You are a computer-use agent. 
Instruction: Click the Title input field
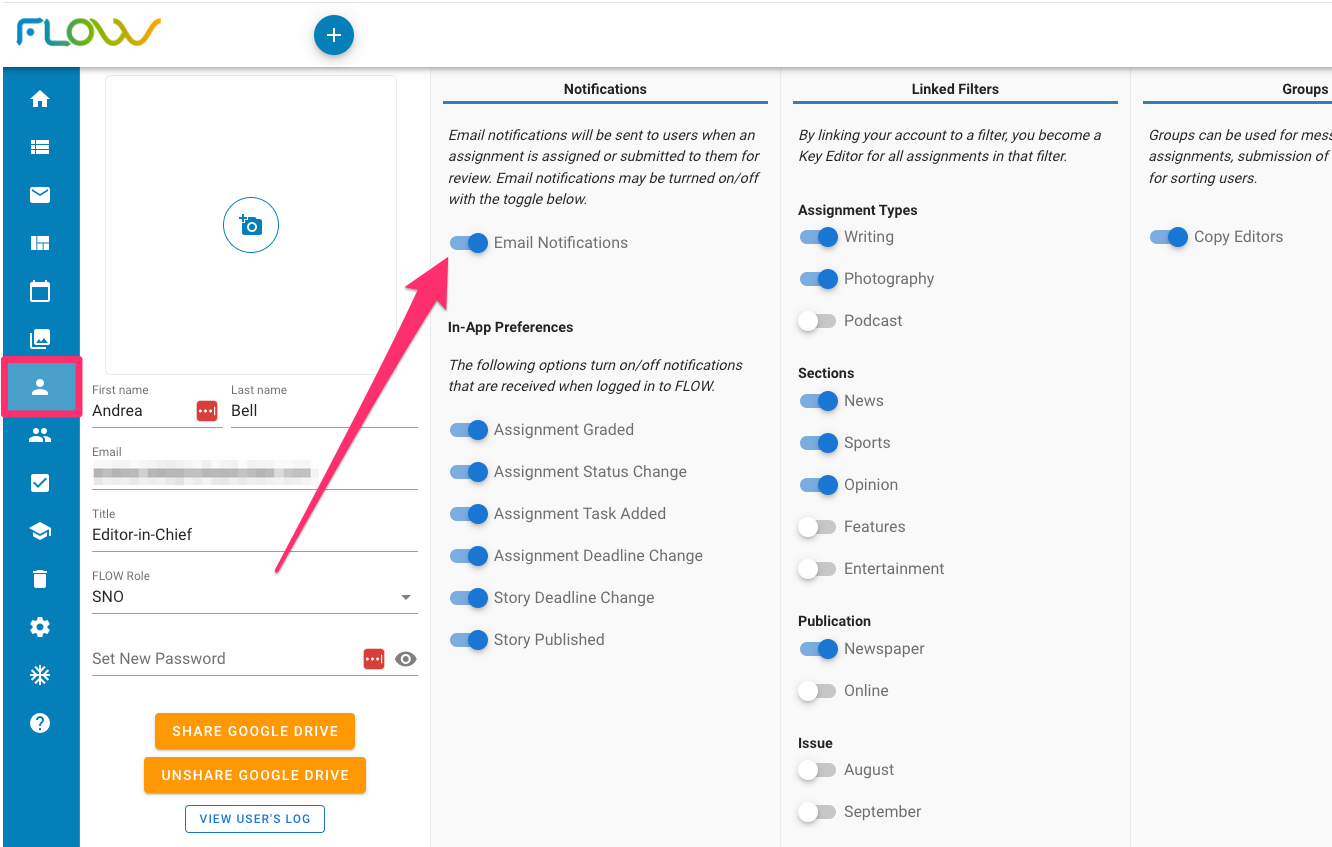coord(255,535)
